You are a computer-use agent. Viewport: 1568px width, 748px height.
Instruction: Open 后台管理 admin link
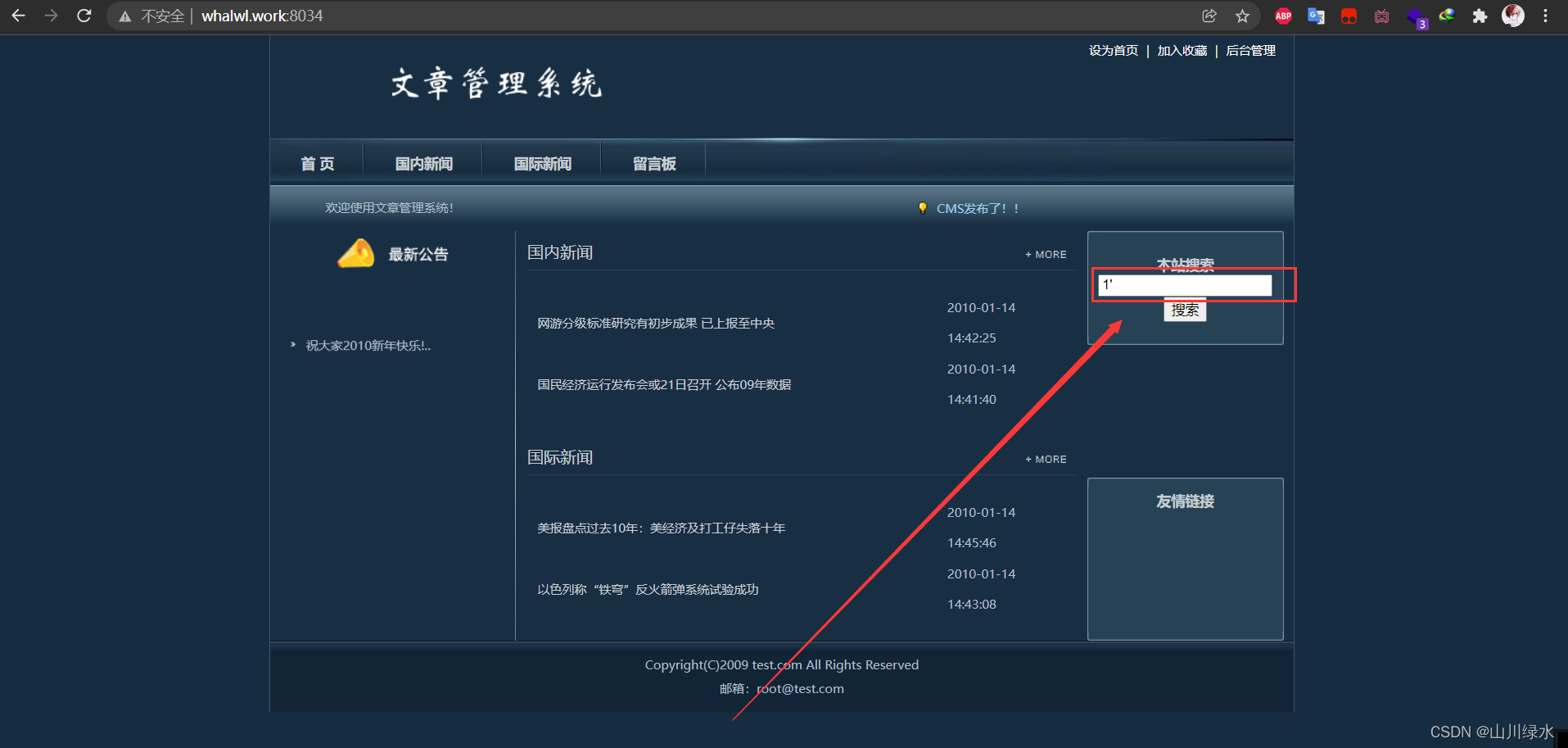coord(1250,51)
